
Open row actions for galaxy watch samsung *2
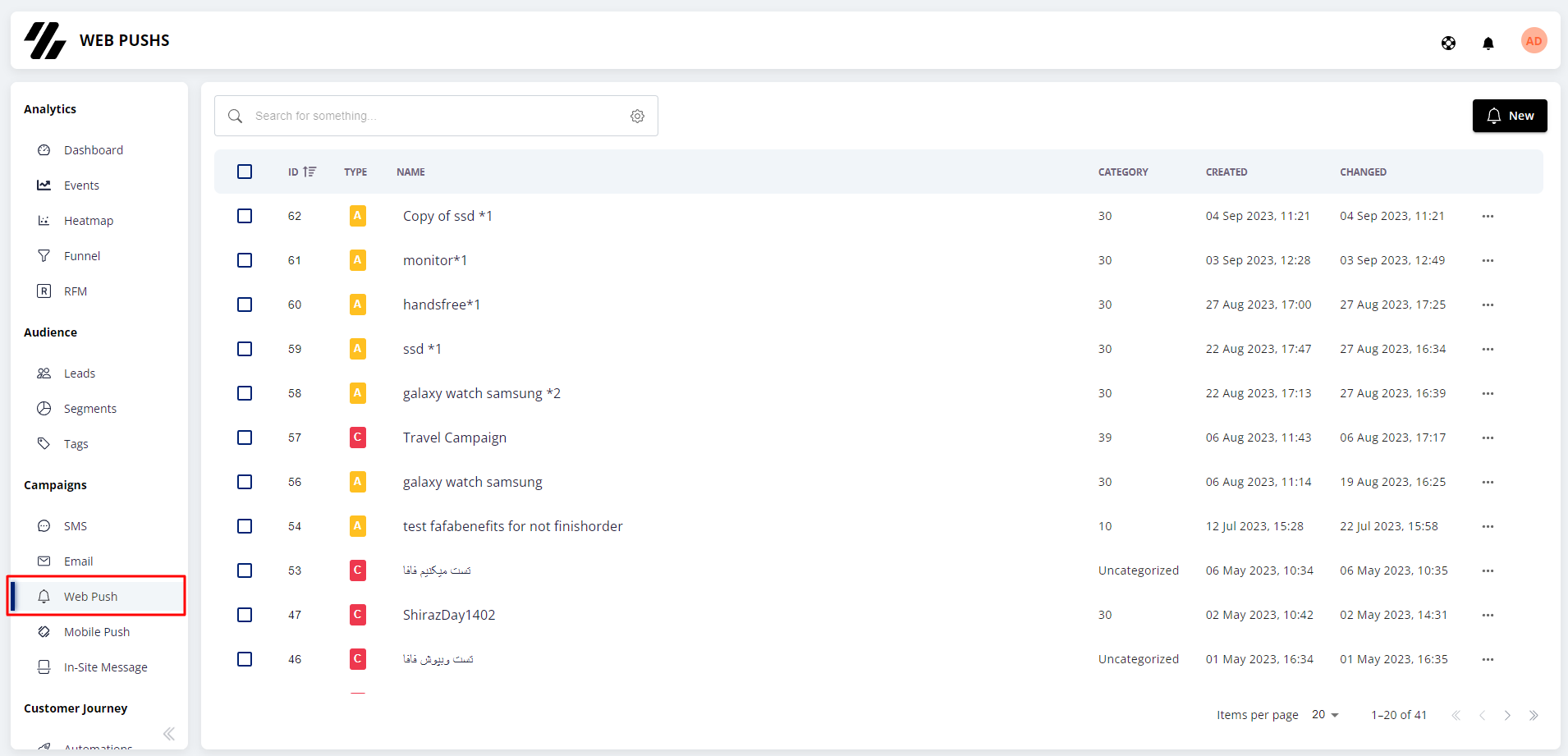pos(1488,393)
